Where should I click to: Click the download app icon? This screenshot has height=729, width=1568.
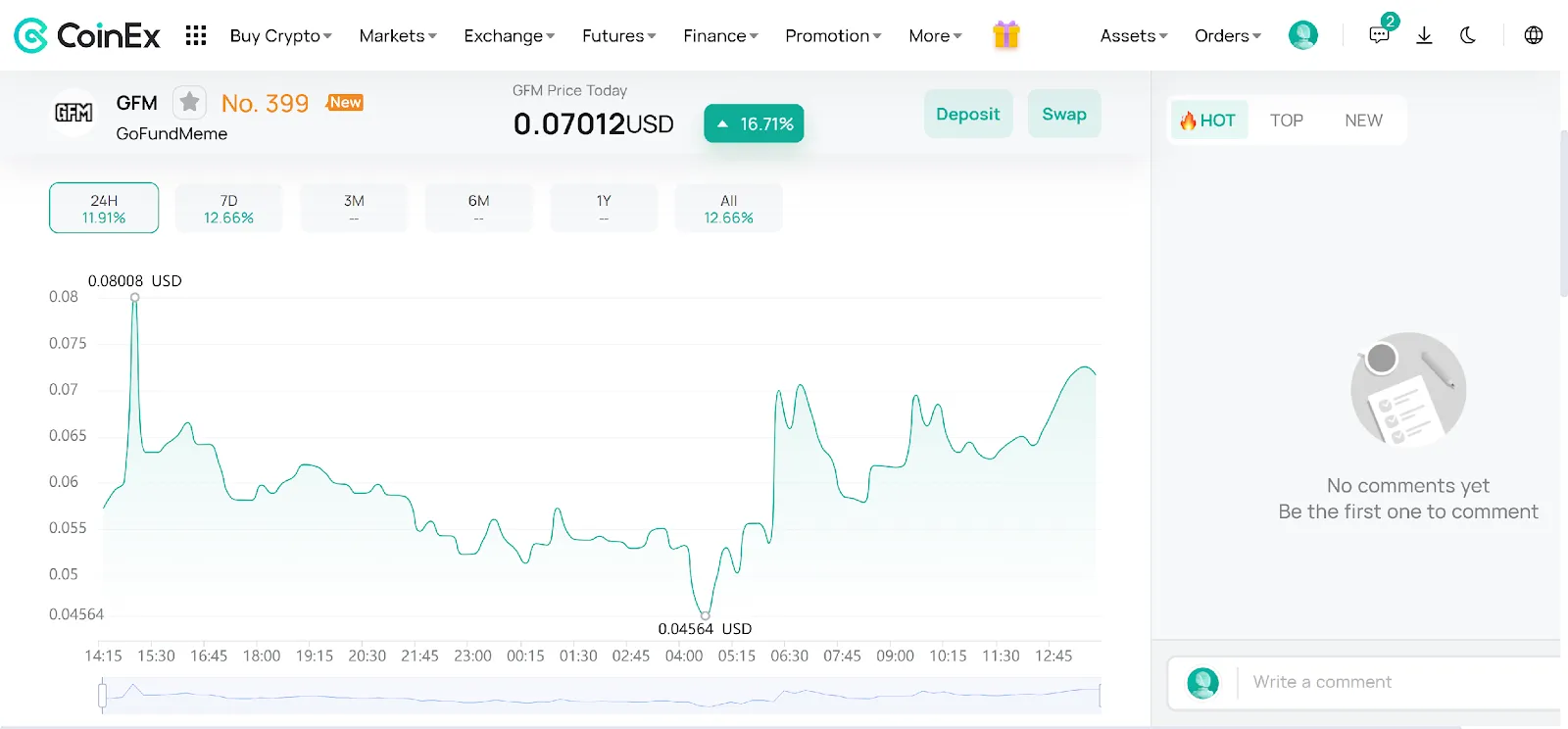(x=1424, y=35)
